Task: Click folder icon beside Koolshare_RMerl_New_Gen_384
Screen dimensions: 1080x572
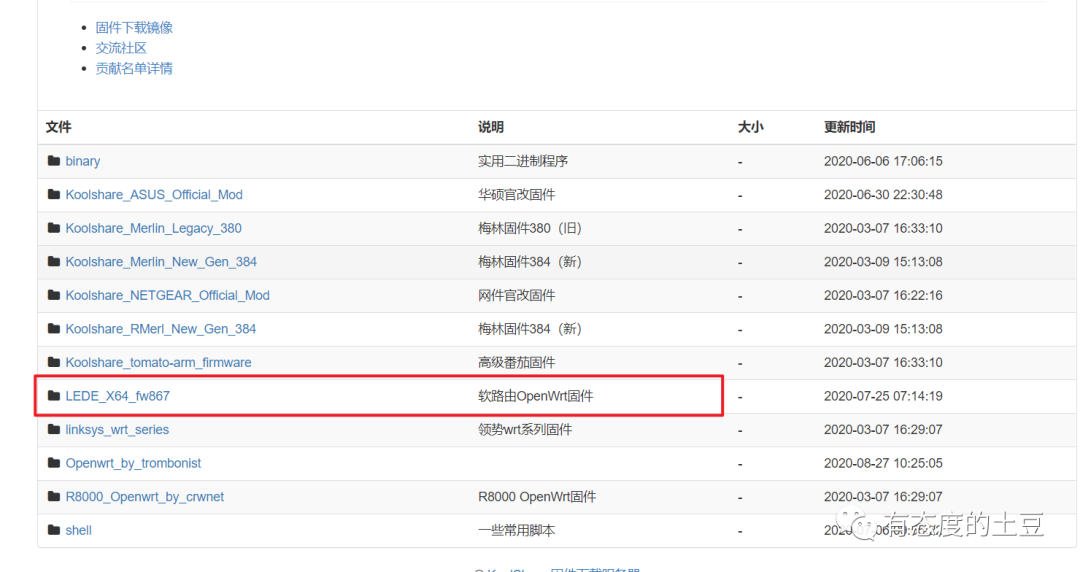Action: point(54,329)
